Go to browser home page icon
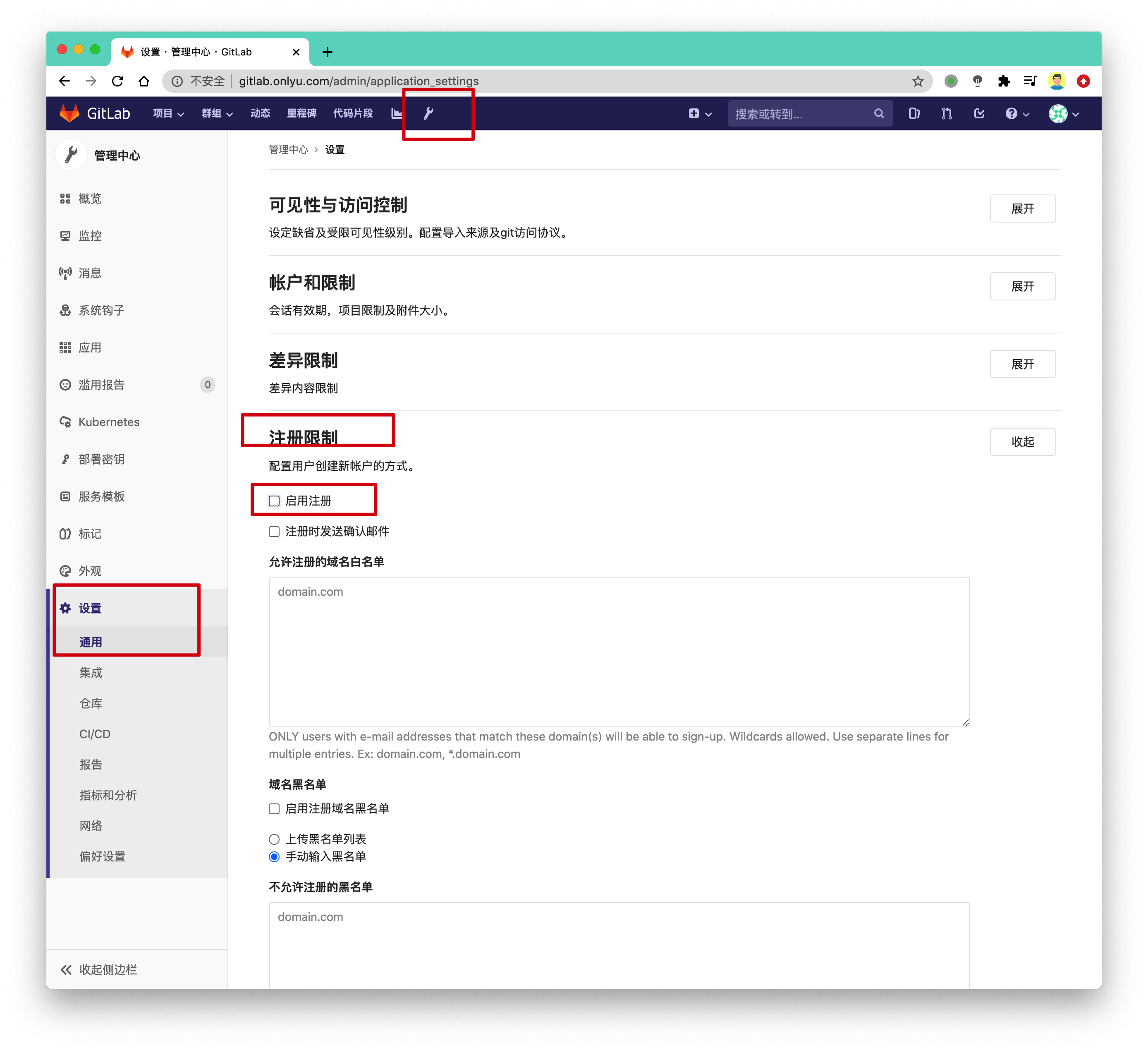The image size is (1148, 1050). (x=144, y=81)
